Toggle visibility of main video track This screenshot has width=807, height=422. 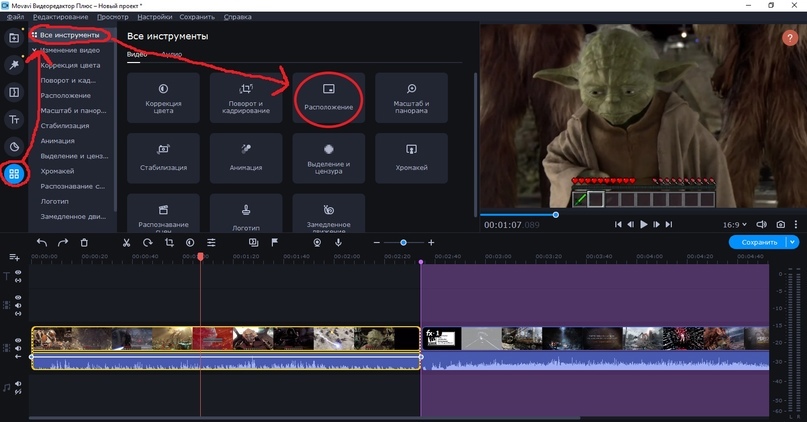pos(18,341)
